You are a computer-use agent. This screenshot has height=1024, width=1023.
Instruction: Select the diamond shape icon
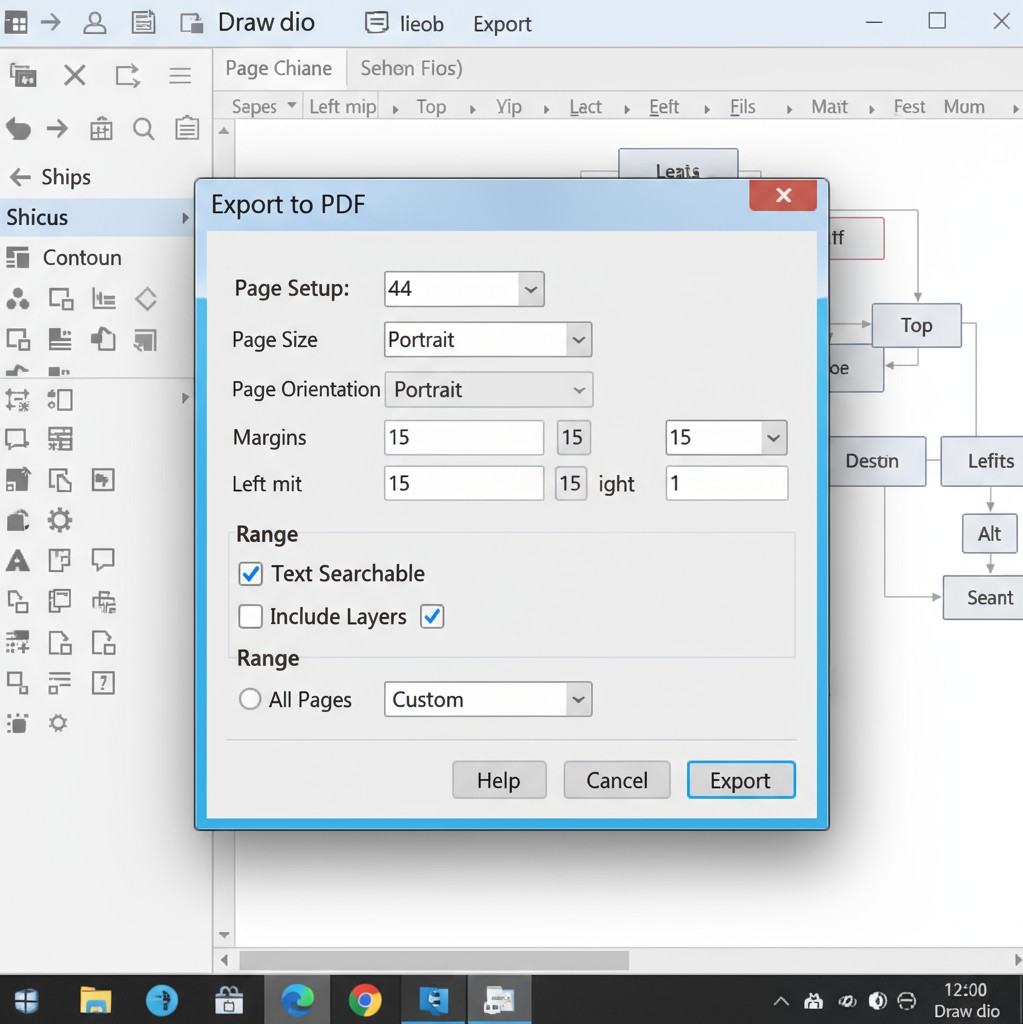[146, 298]
